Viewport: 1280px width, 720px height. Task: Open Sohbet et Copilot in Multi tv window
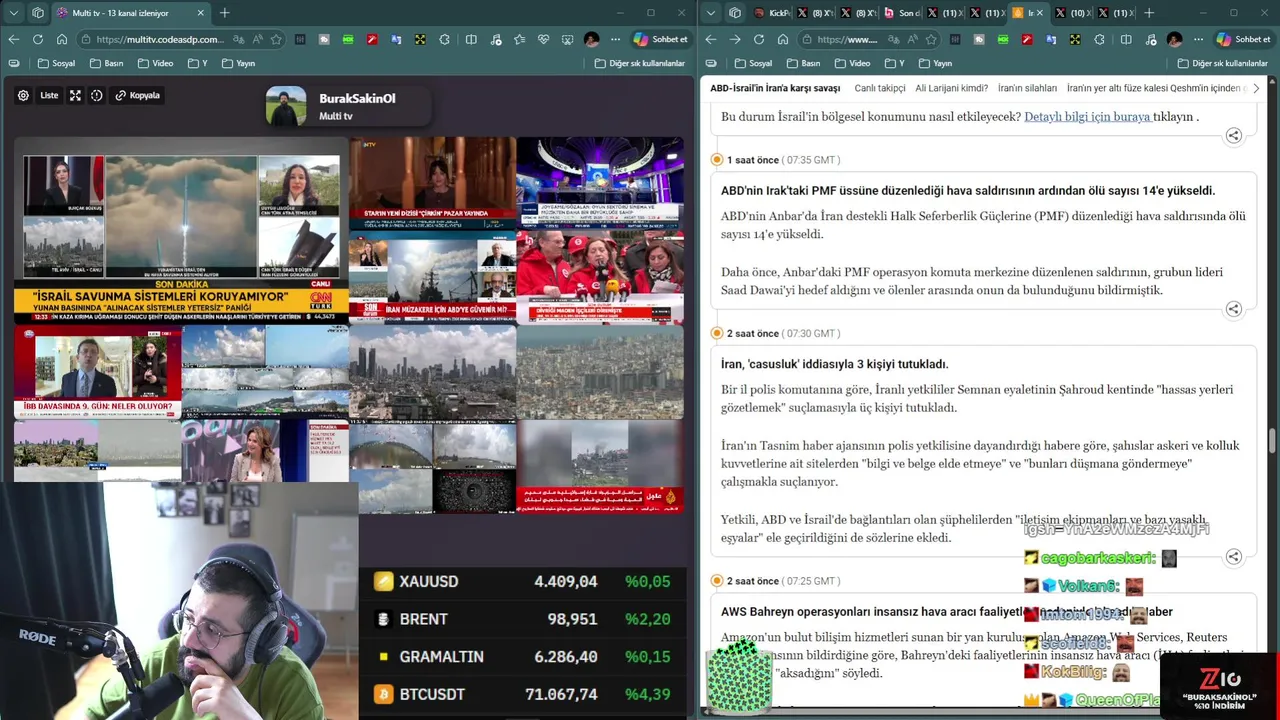(x=661, y=39)
